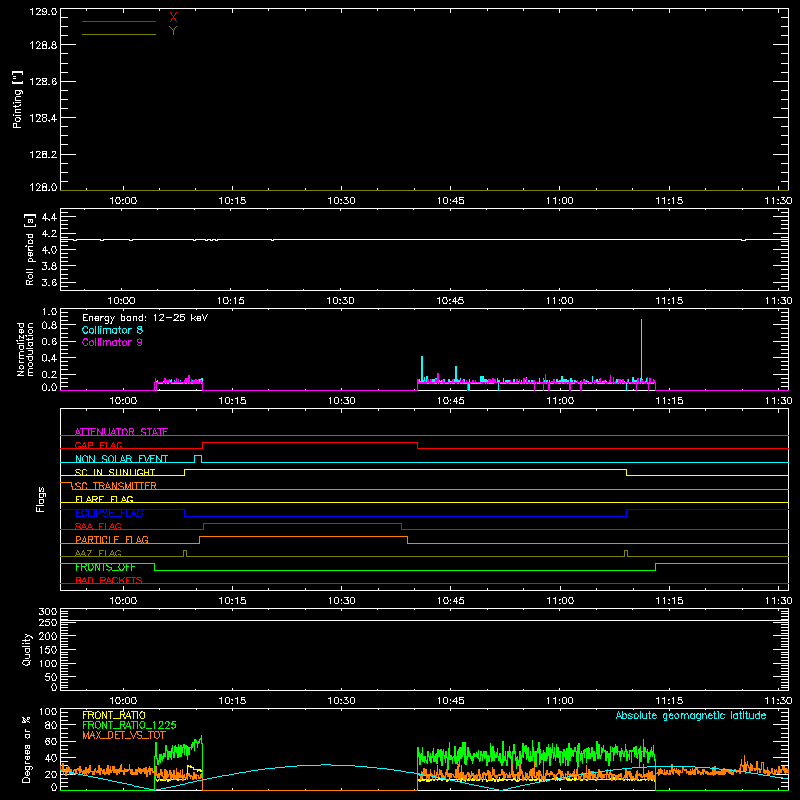The image size is (800, 800).
Task: Click the 11:30 time label under the Pointing plot
Action: 778,201
